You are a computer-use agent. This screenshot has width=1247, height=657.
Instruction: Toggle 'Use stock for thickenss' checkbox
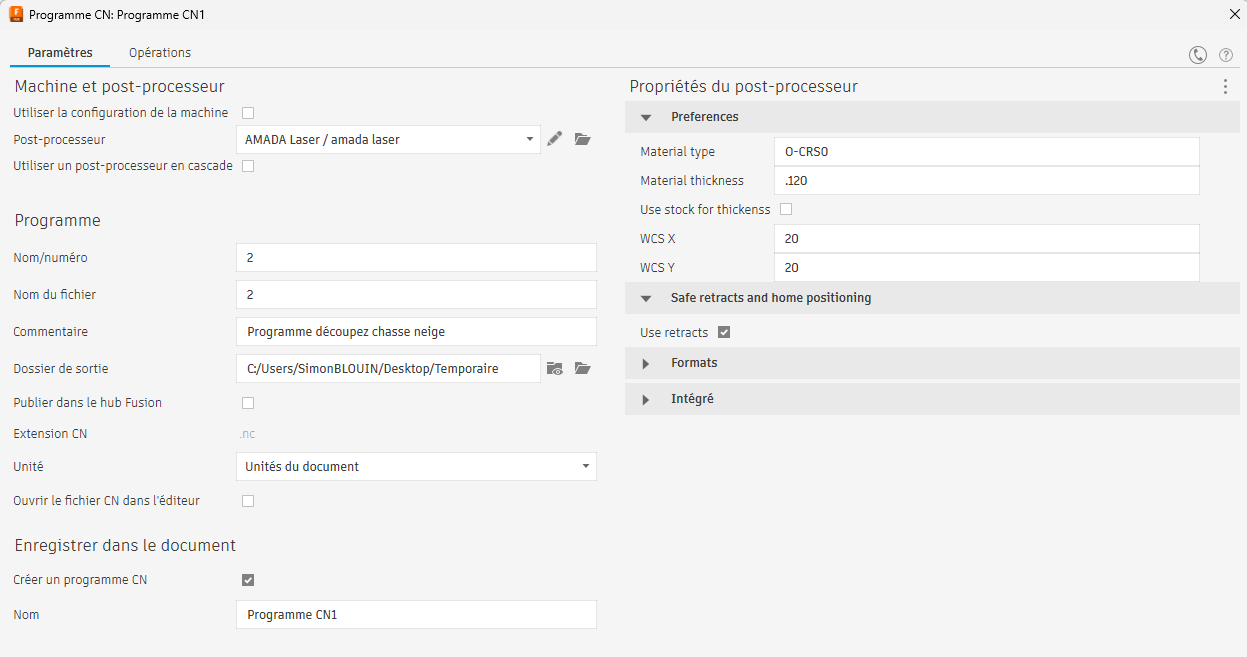click(786, 209)
